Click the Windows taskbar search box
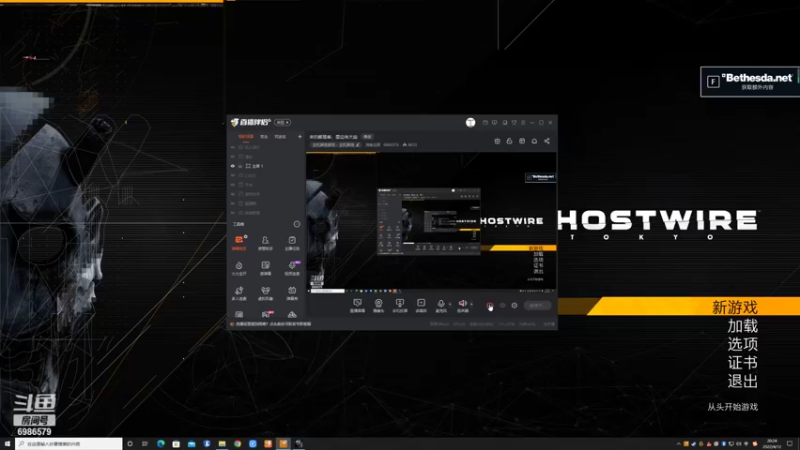 pyautogui.click(x=69, y=444)
